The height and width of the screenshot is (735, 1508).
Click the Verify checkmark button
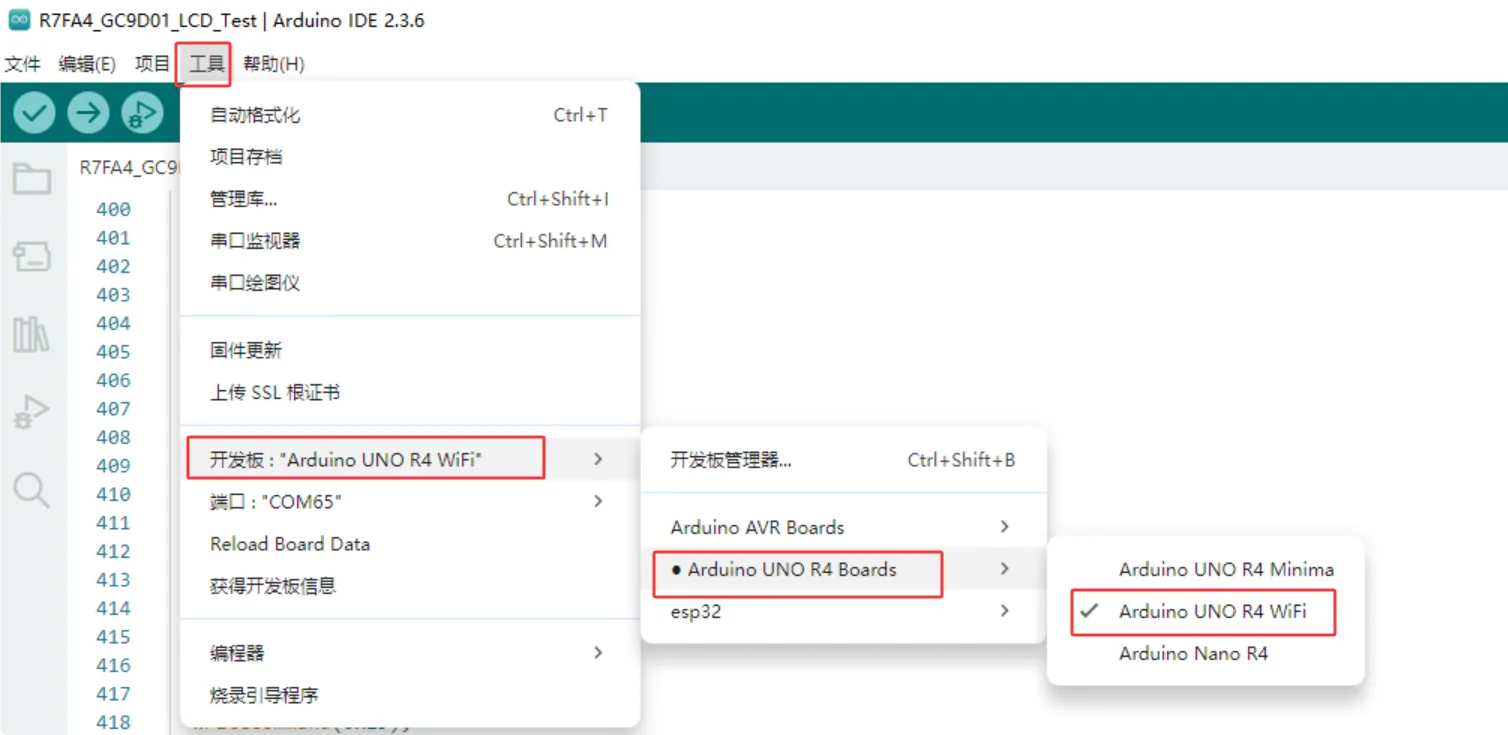[x=34, y=113]
